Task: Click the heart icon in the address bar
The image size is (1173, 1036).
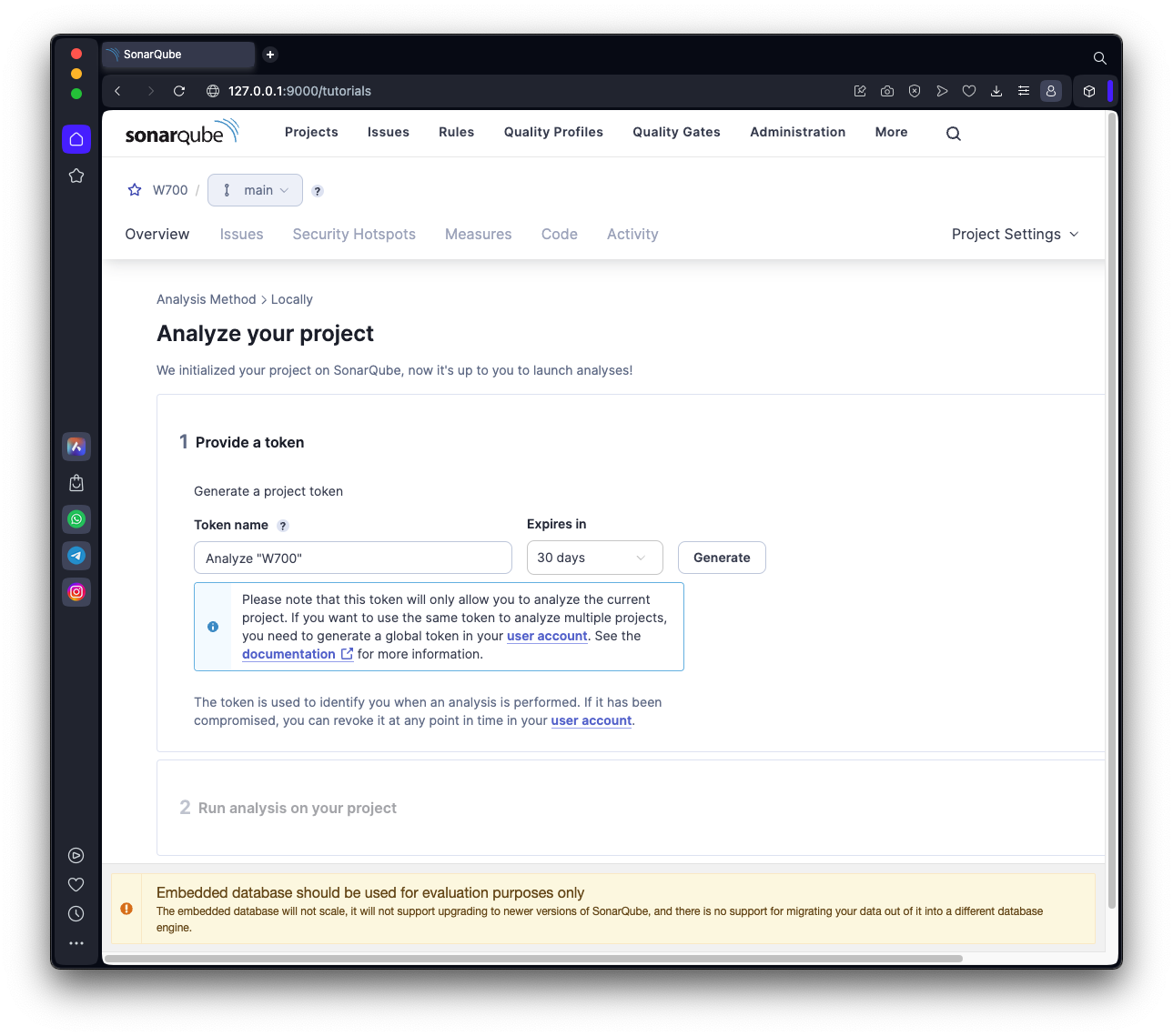Action: 969,91
